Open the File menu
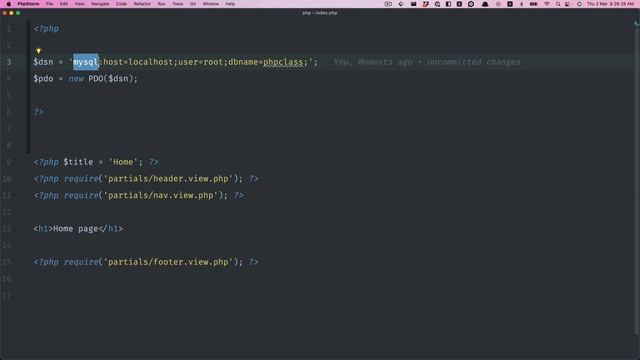640x360 pixels. (x=49, y=4)
